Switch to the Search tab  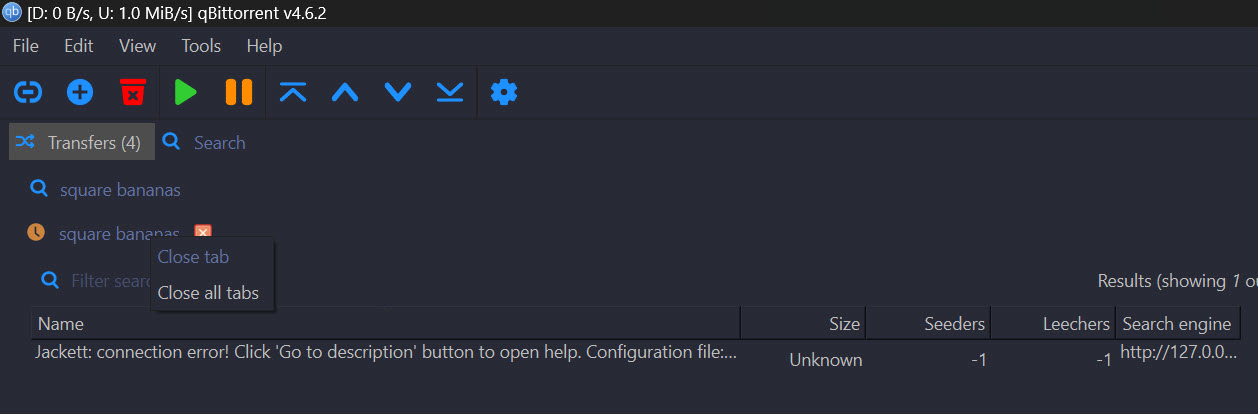click(x=204, y=143)
